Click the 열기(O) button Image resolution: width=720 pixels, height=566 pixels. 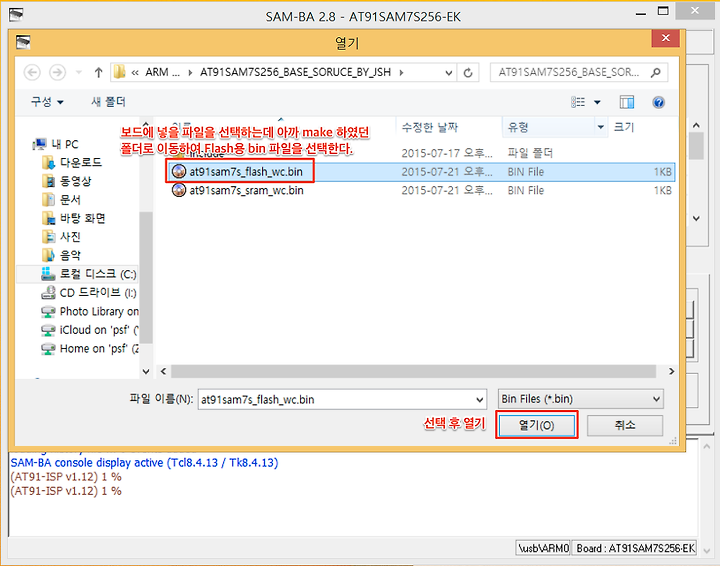(536, 425)
